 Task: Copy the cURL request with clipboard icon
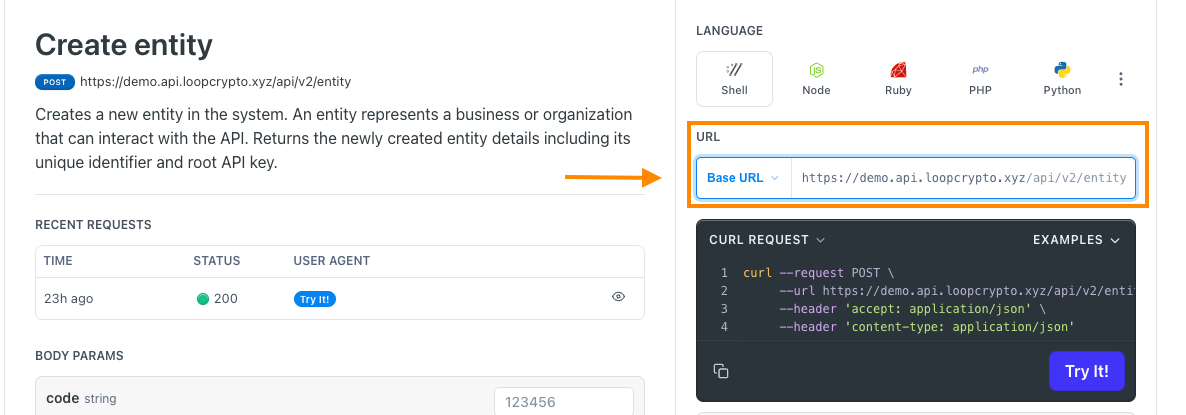(721, 371)
